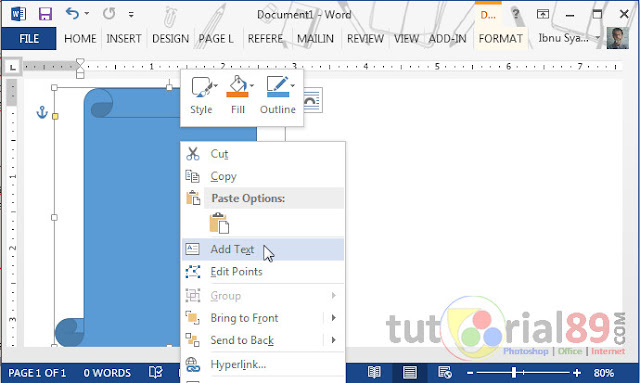Click PAGE 1 OF 1 in status bar

[37, 373]
